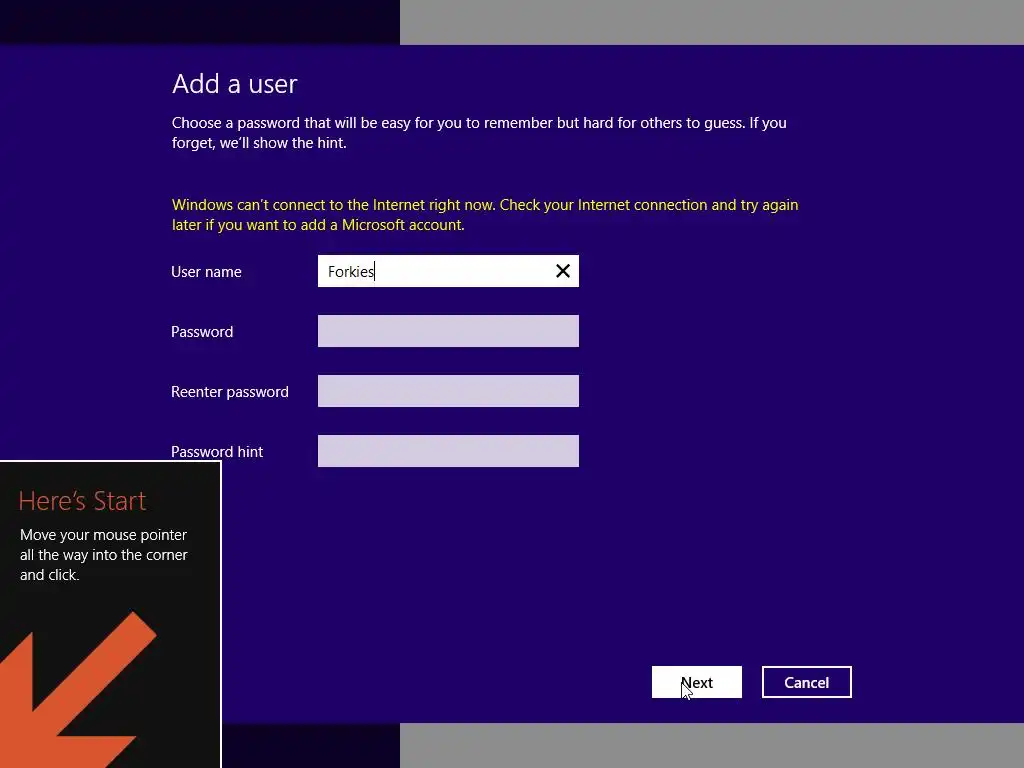
Task: Click the "Here's Start" tip title
Action: pyautogui.click(x=82, y=501)
